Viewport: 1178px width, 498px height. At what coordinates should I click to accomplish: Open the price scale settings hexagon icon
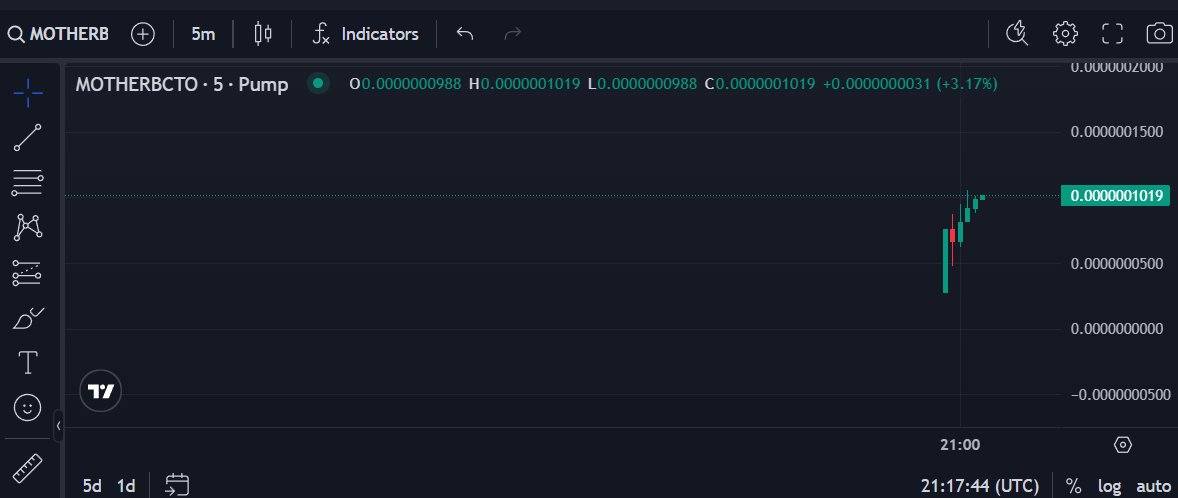point(1122,445)
